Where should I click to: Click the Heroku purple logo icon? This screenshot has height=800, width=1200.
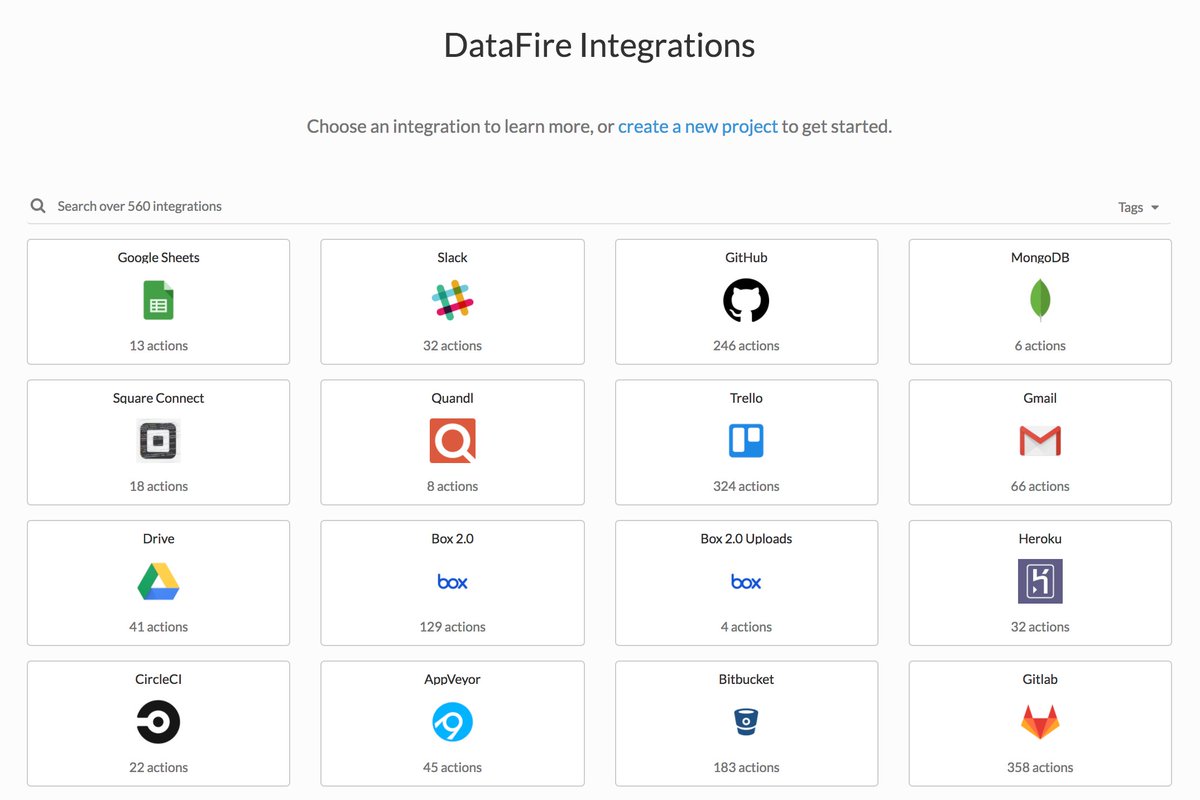1040,582
